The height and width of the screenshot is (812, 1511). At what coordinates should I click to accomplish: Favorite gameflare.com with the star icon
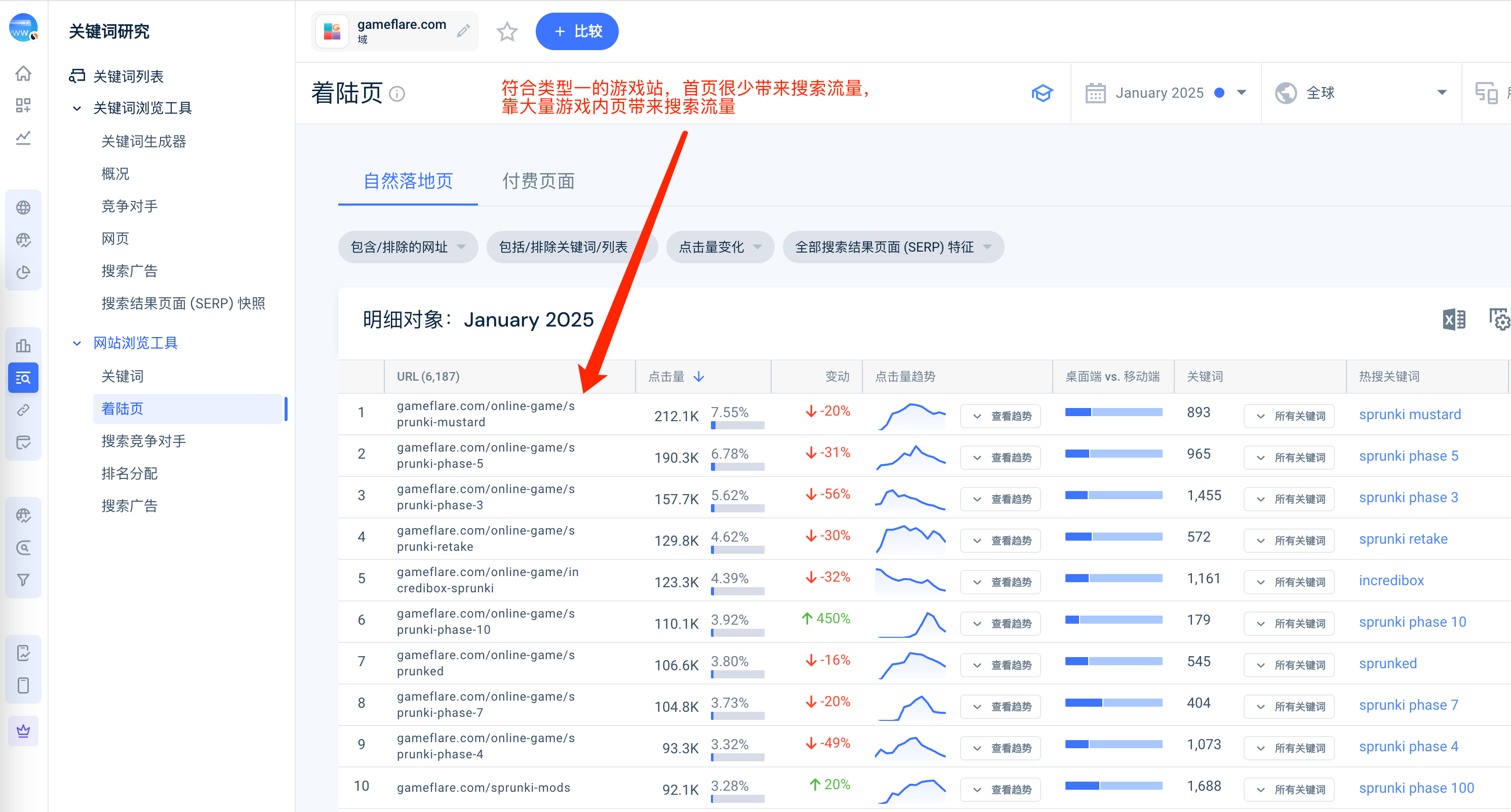click(507, 32)
